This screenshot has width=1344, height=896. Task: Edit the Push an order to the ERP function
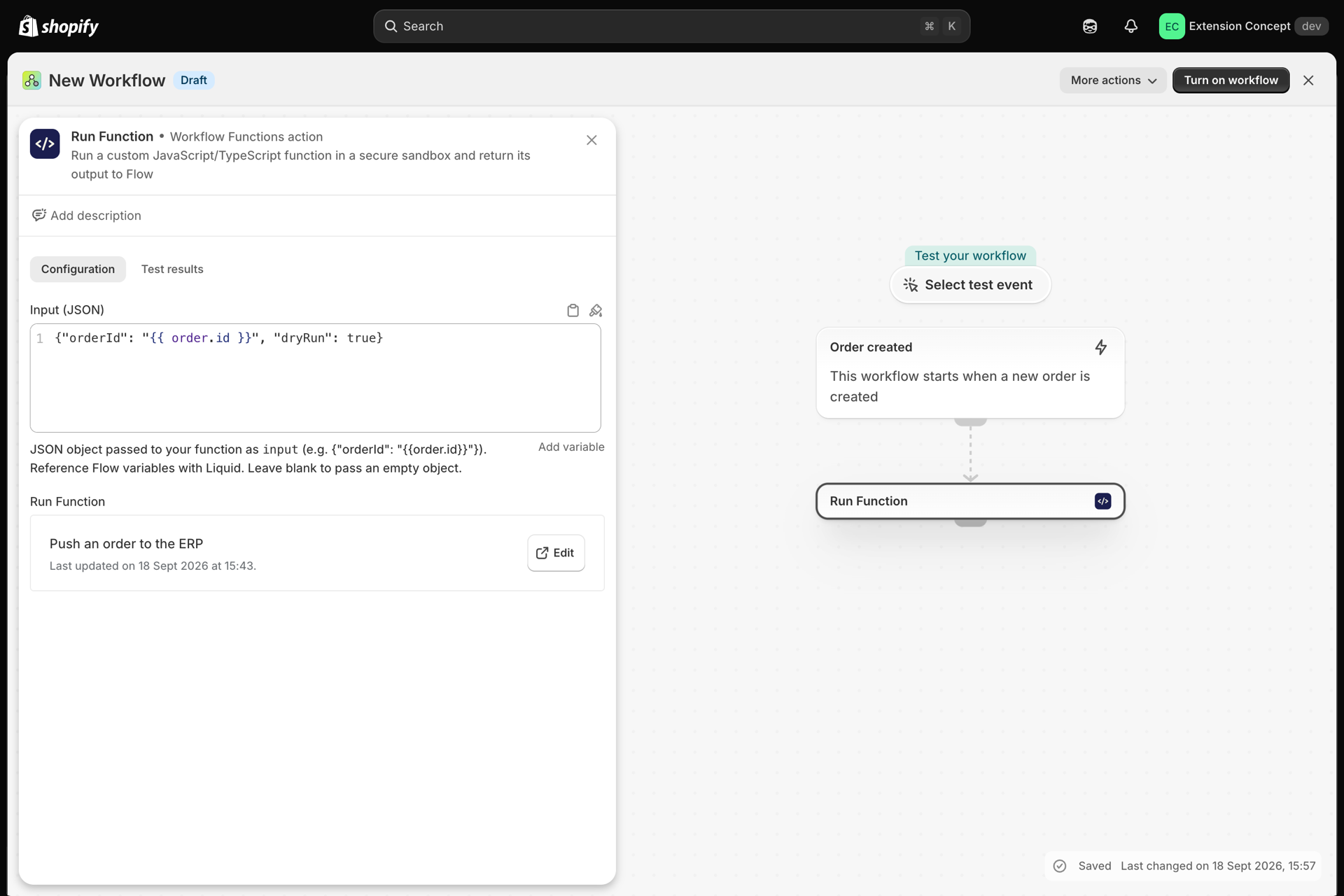[556, 553]
